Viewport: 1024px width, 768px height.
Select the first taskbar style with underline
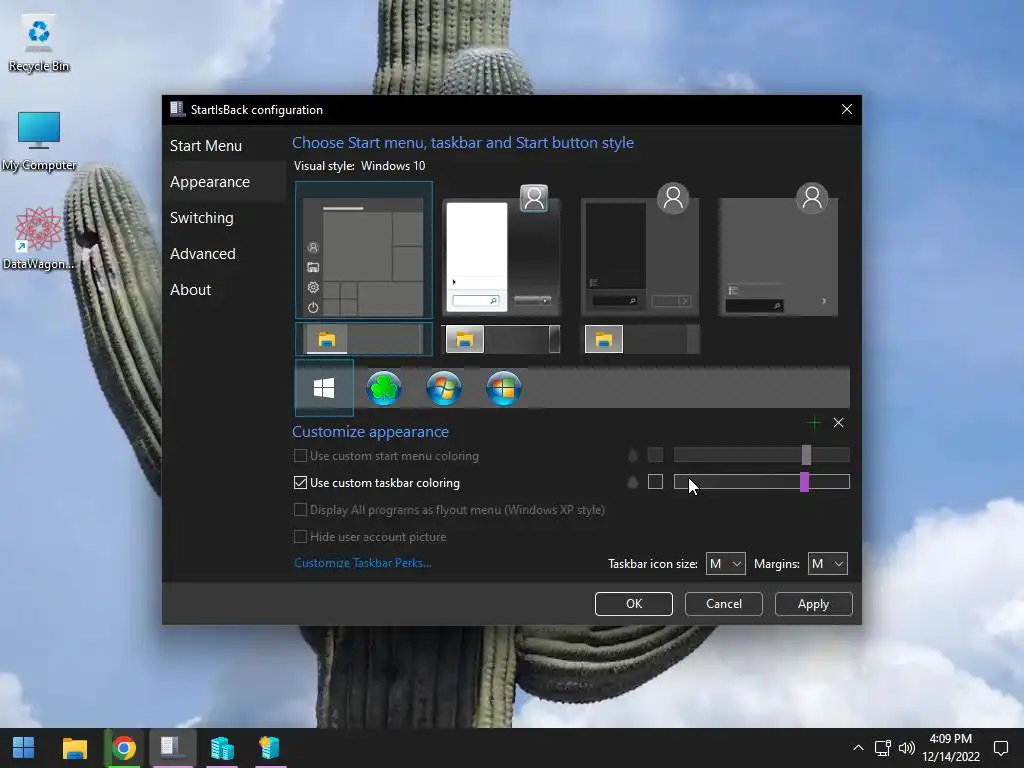(364, 339)
